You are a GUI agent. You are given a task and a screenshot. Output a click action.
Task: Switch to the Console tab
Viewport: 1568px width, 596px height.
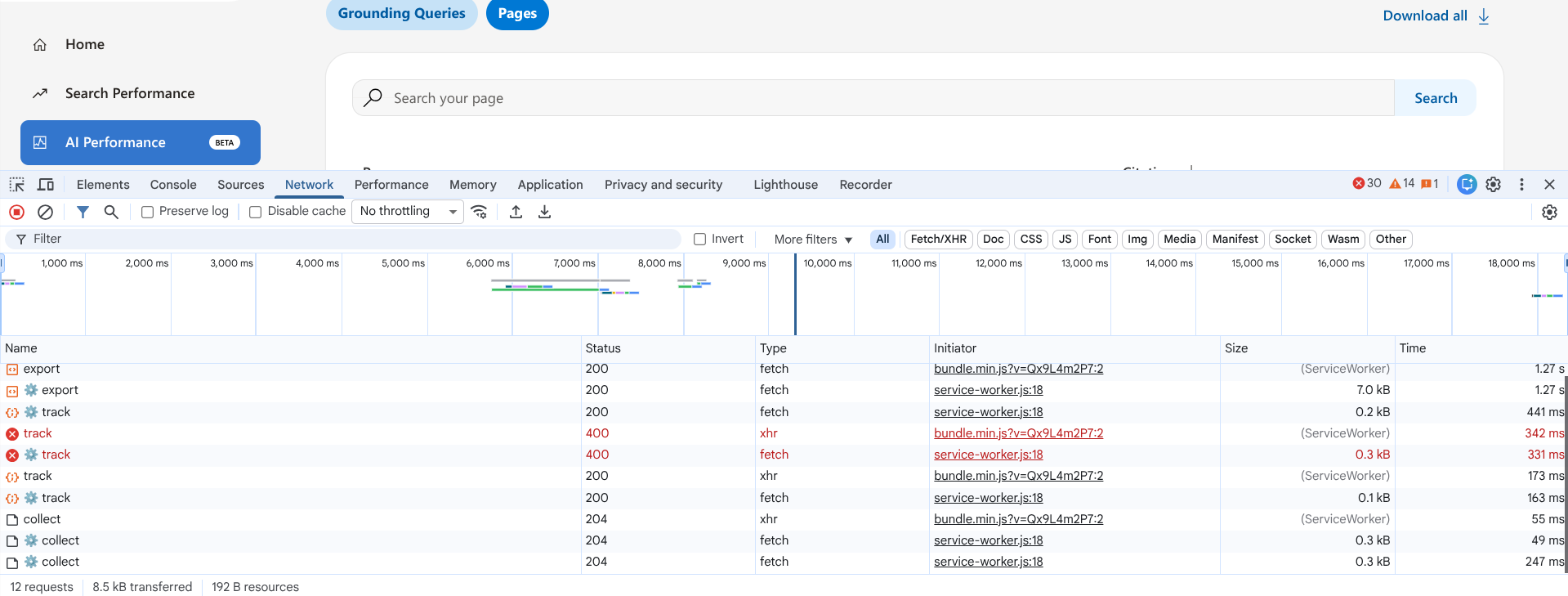(173, 185)
